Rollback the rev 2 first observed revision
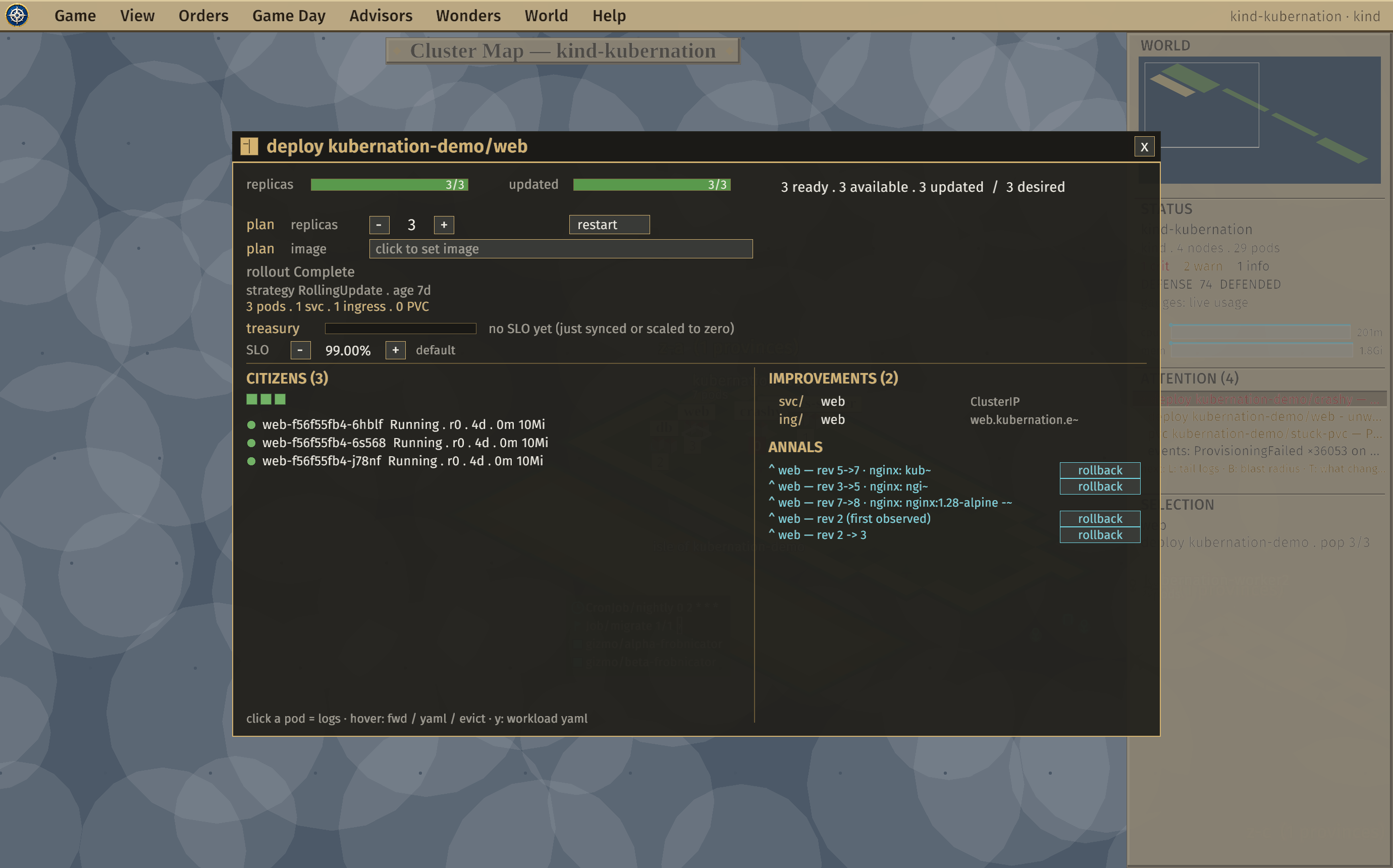The width and height of the screenshot is (1393, 868). click(x=1099, y=518)
